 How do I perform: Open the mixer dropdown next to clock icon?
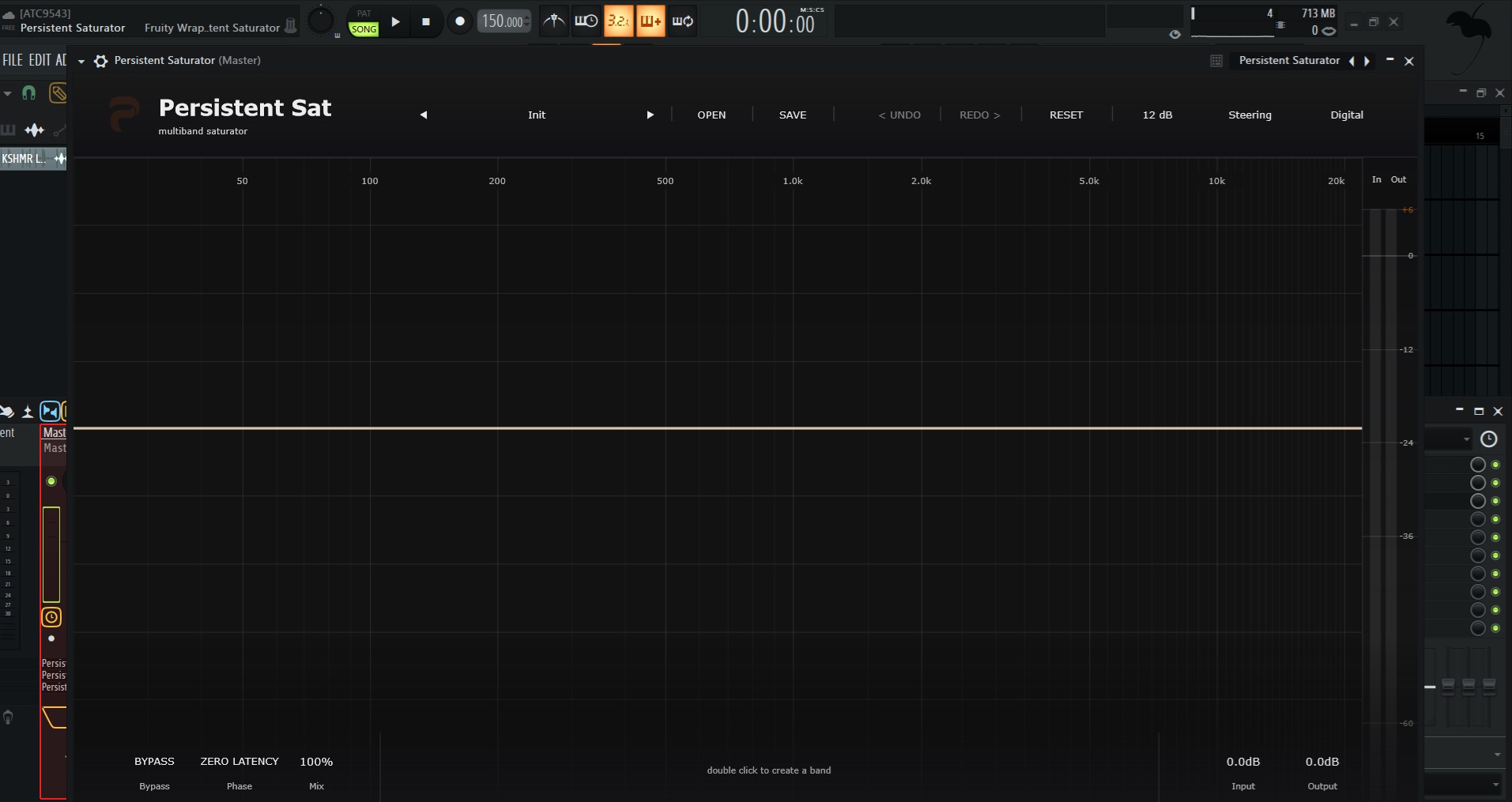[1466, 439]
